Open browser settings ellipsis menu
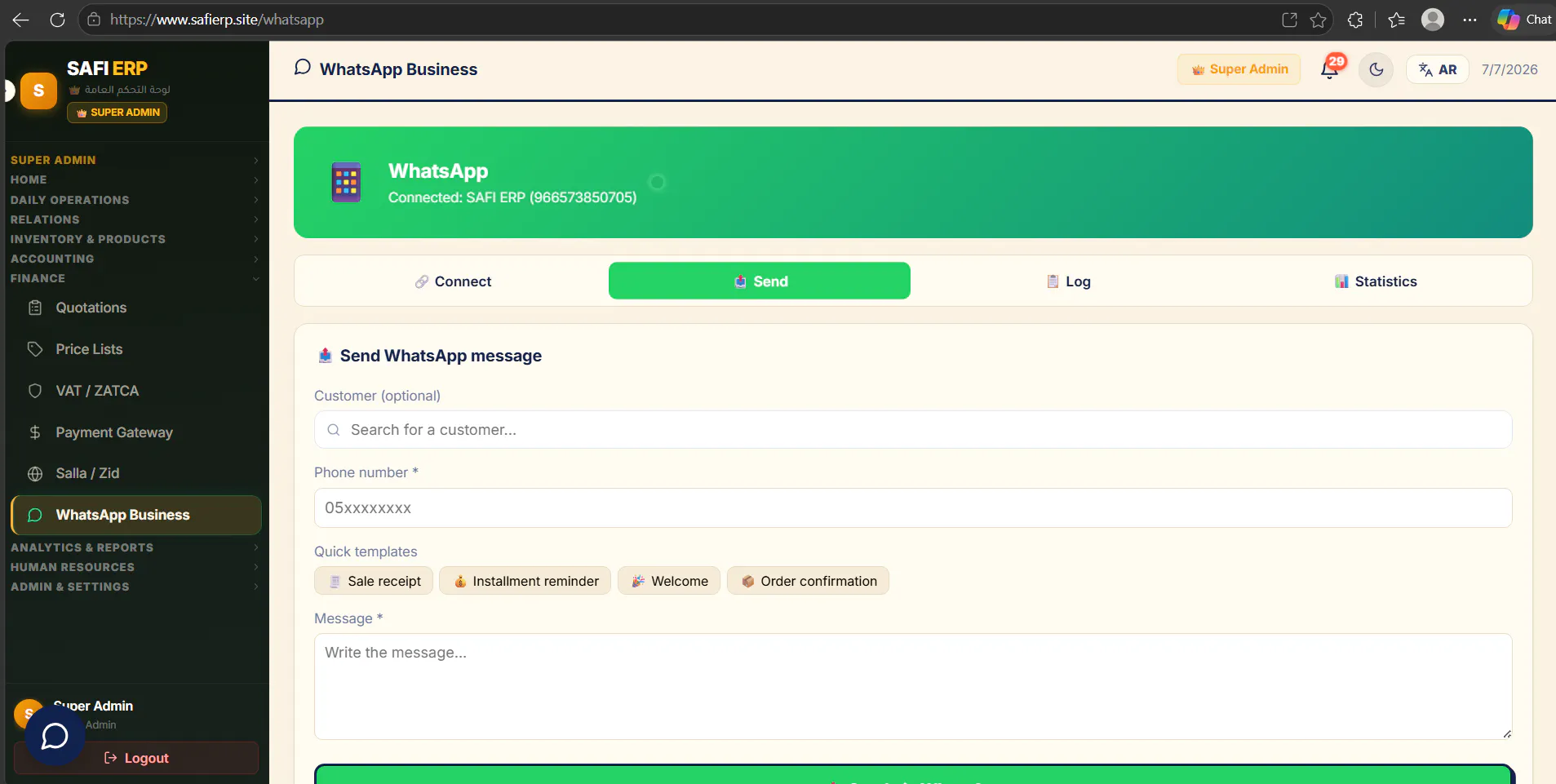 [1470, 20]
